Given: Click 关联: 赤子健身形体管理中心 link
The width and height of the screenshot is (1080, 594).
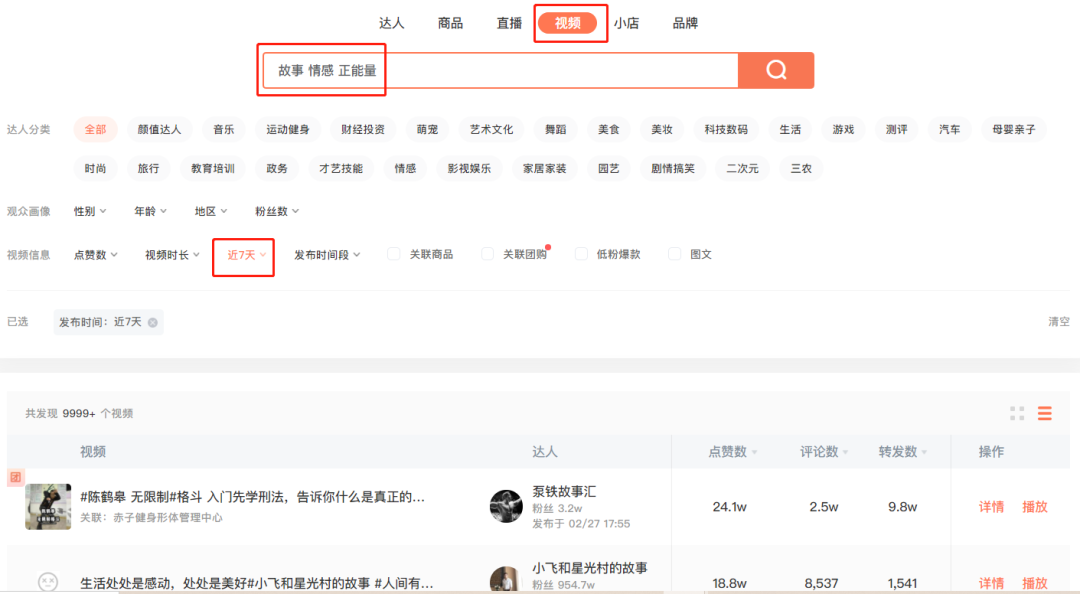Looking at the screenshot, I should coord(151,518).
